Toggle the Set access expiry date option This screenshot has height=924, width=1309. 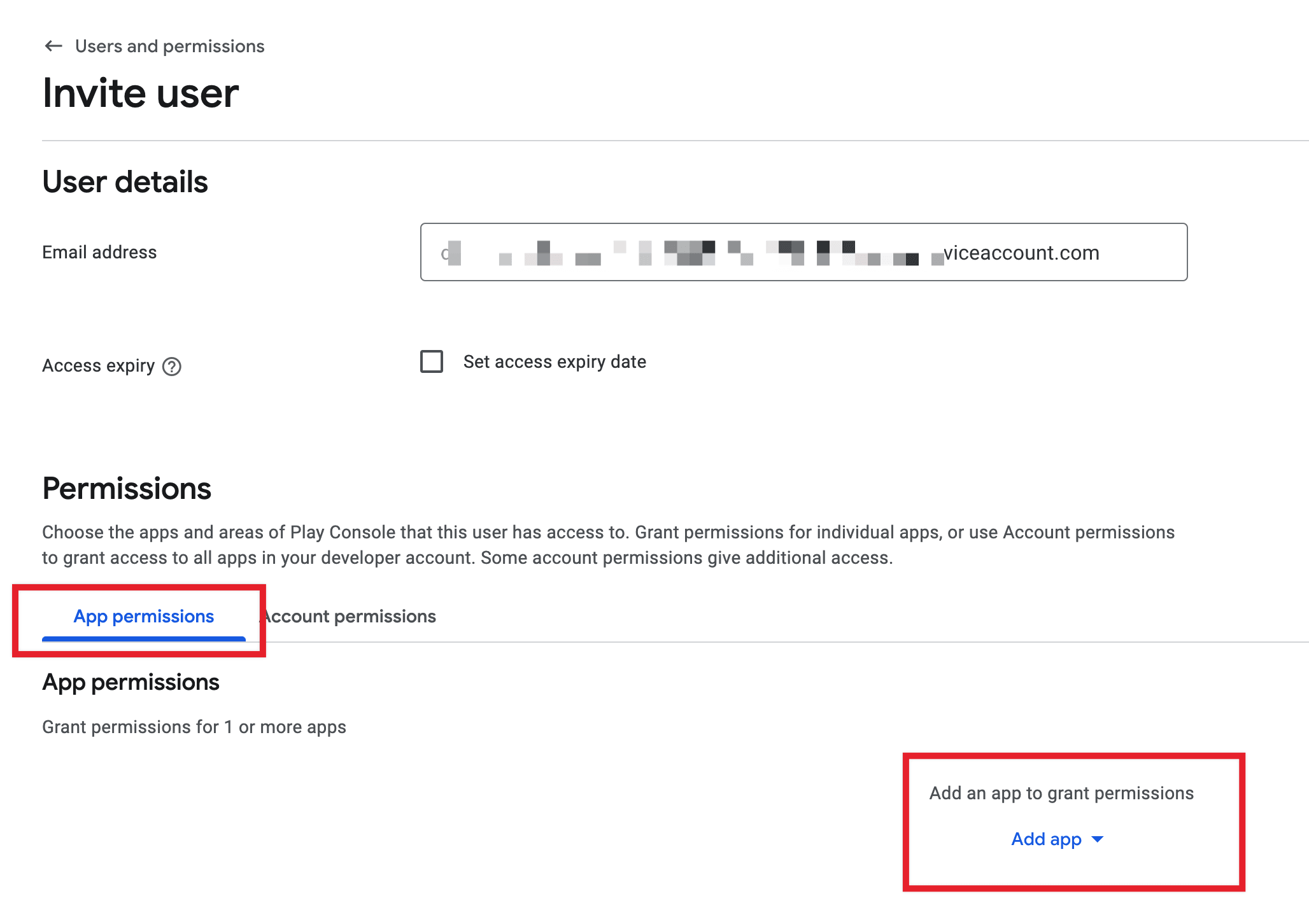(430, 361)
